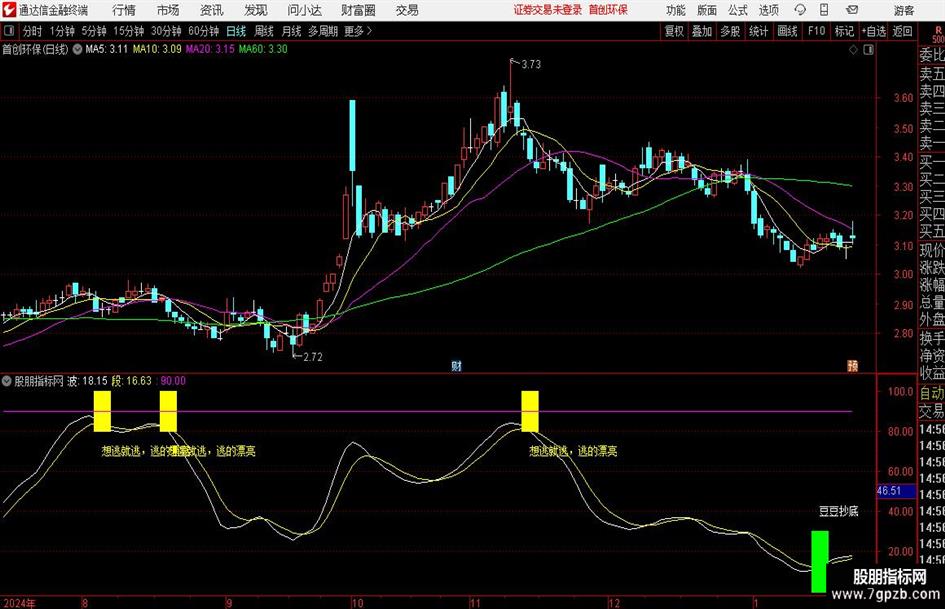
Task: Switch to 30分钟 period tab
Action: coord(166,31)
